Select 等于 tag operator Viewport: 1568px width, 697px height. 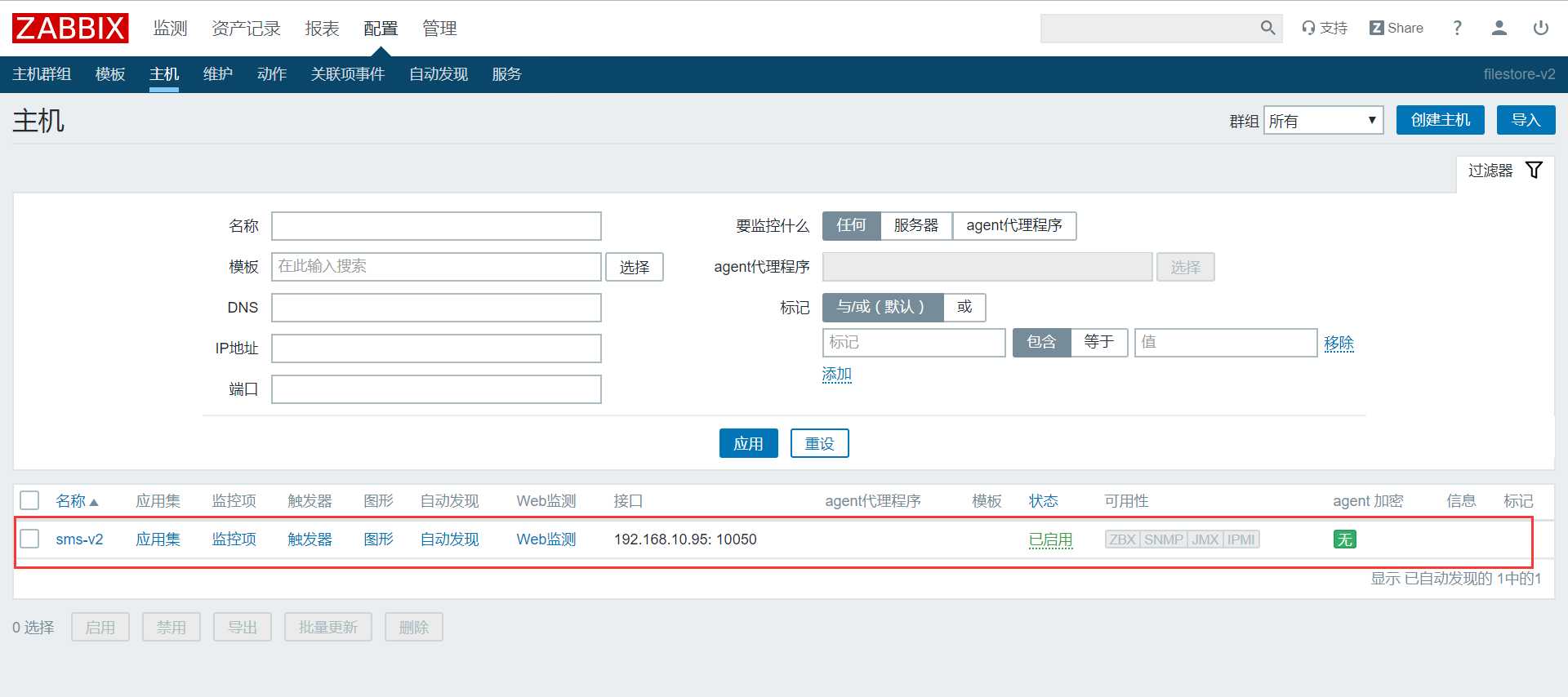pos(1099,342)
